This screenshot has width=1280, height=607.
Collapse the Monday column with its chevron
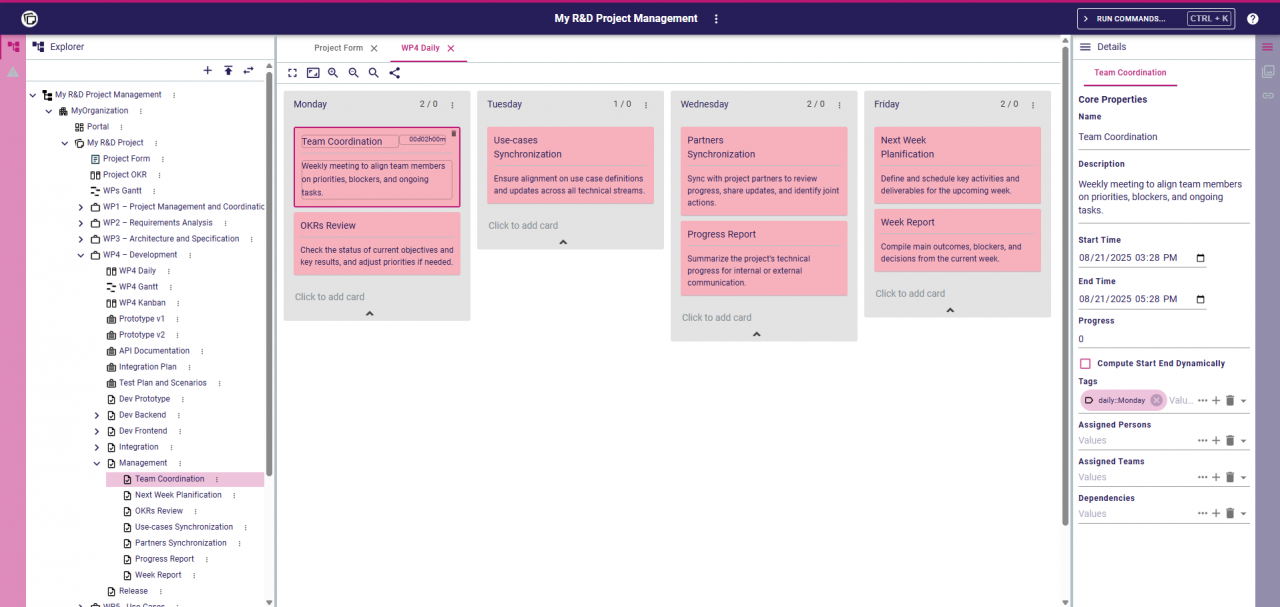369,314
